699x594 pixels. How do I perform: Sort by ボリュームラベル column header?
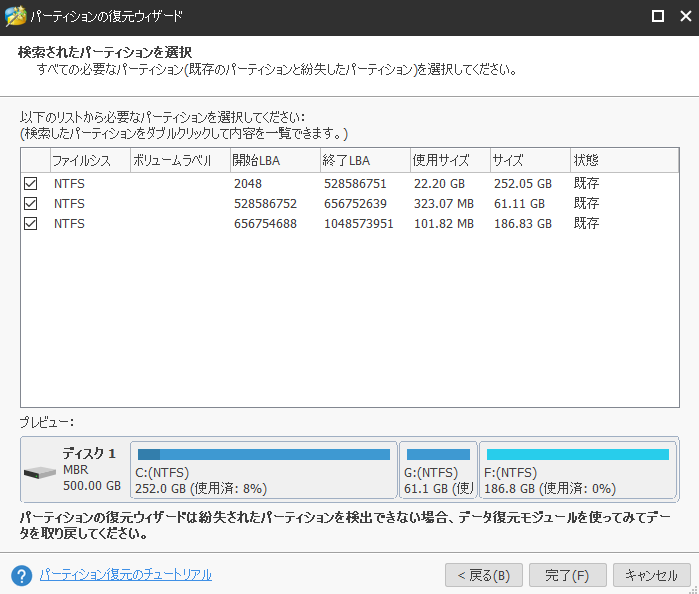coord(180,160)
